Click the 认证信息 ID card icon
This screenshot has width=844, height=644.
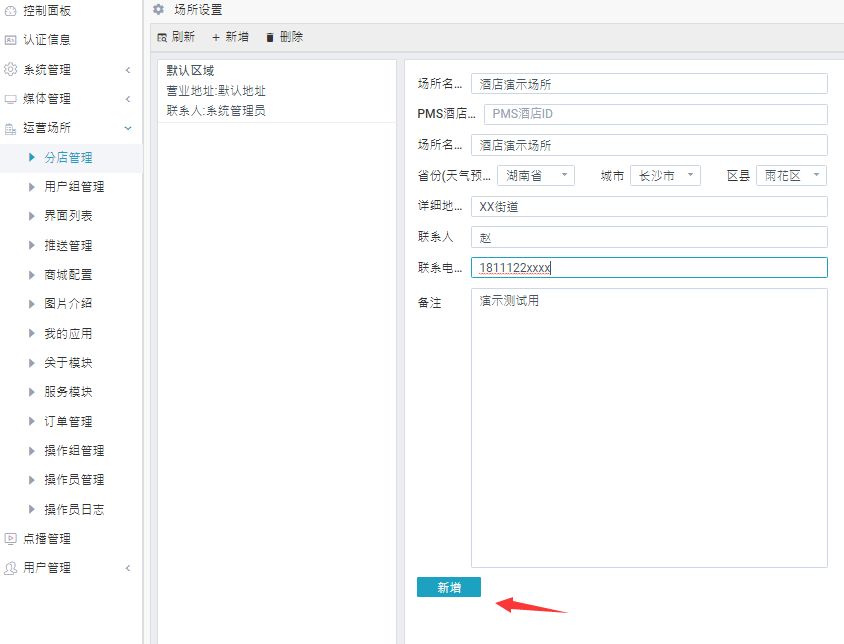point(10,40)
